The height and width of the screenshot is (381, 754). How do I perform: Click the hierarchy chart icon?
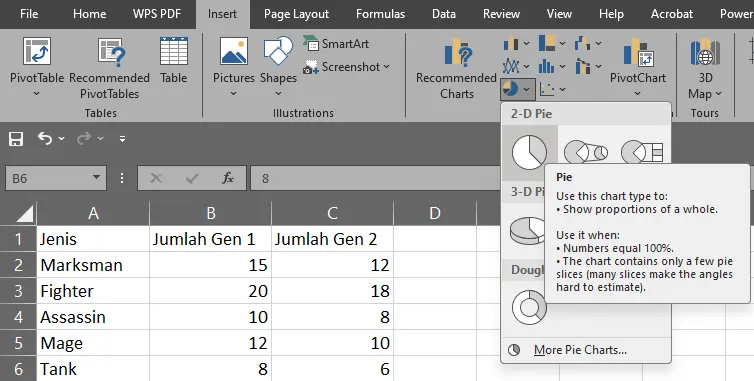coord(547,43)
